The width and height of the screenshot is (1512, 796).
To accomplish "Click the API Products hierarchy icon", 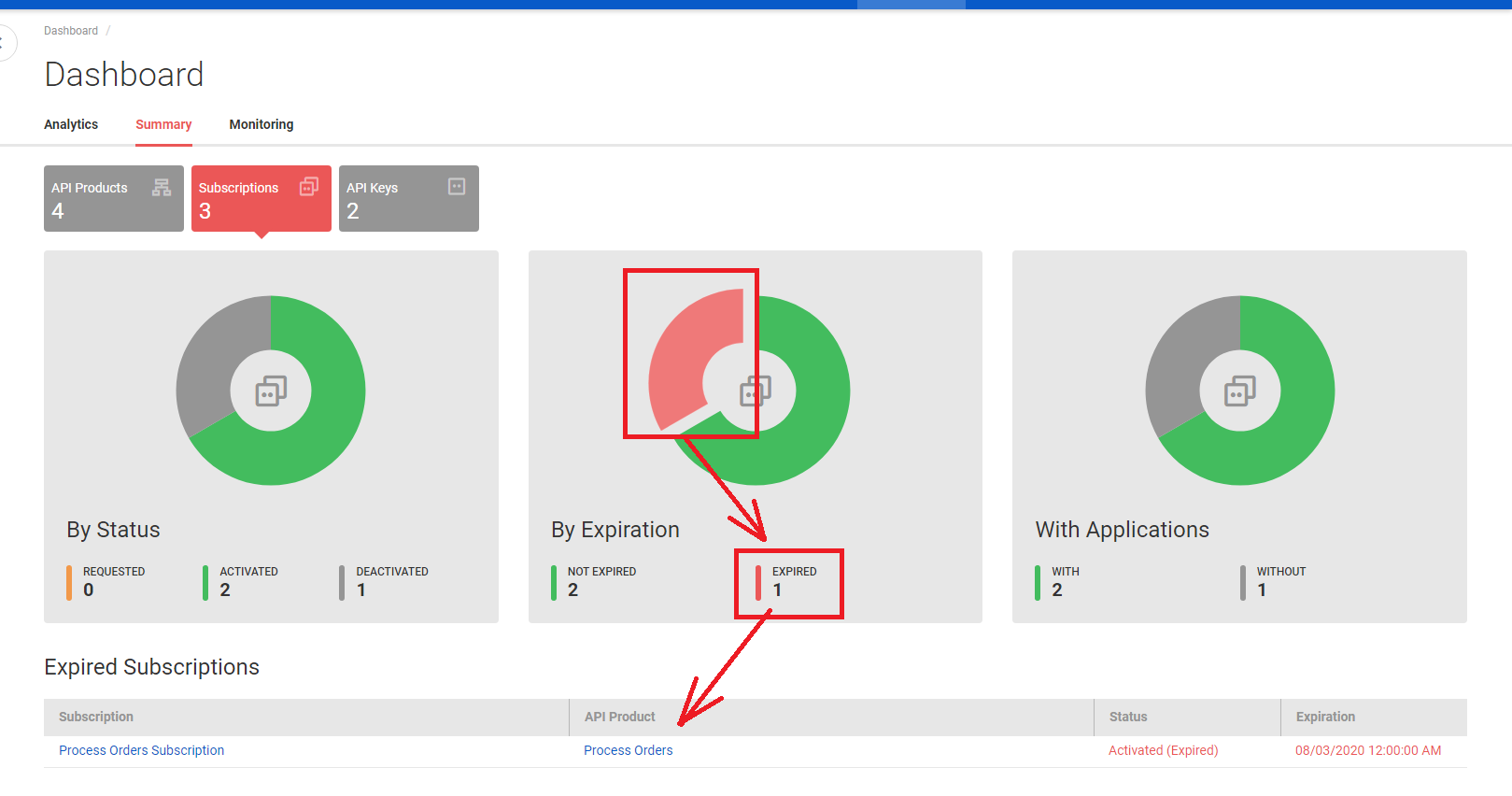I will 162,187.
